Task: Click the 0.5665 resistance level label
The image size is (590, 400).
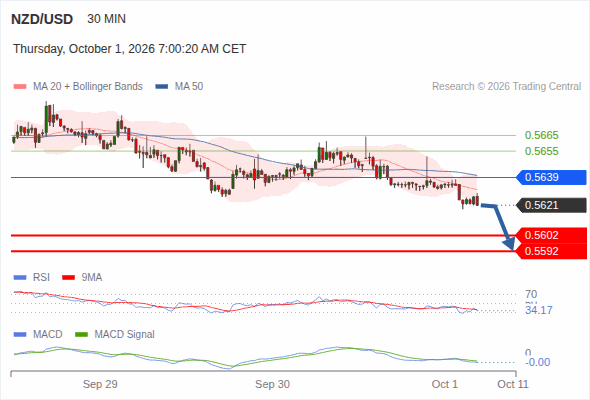Action: pyautogui.click(x=541, y=135)
